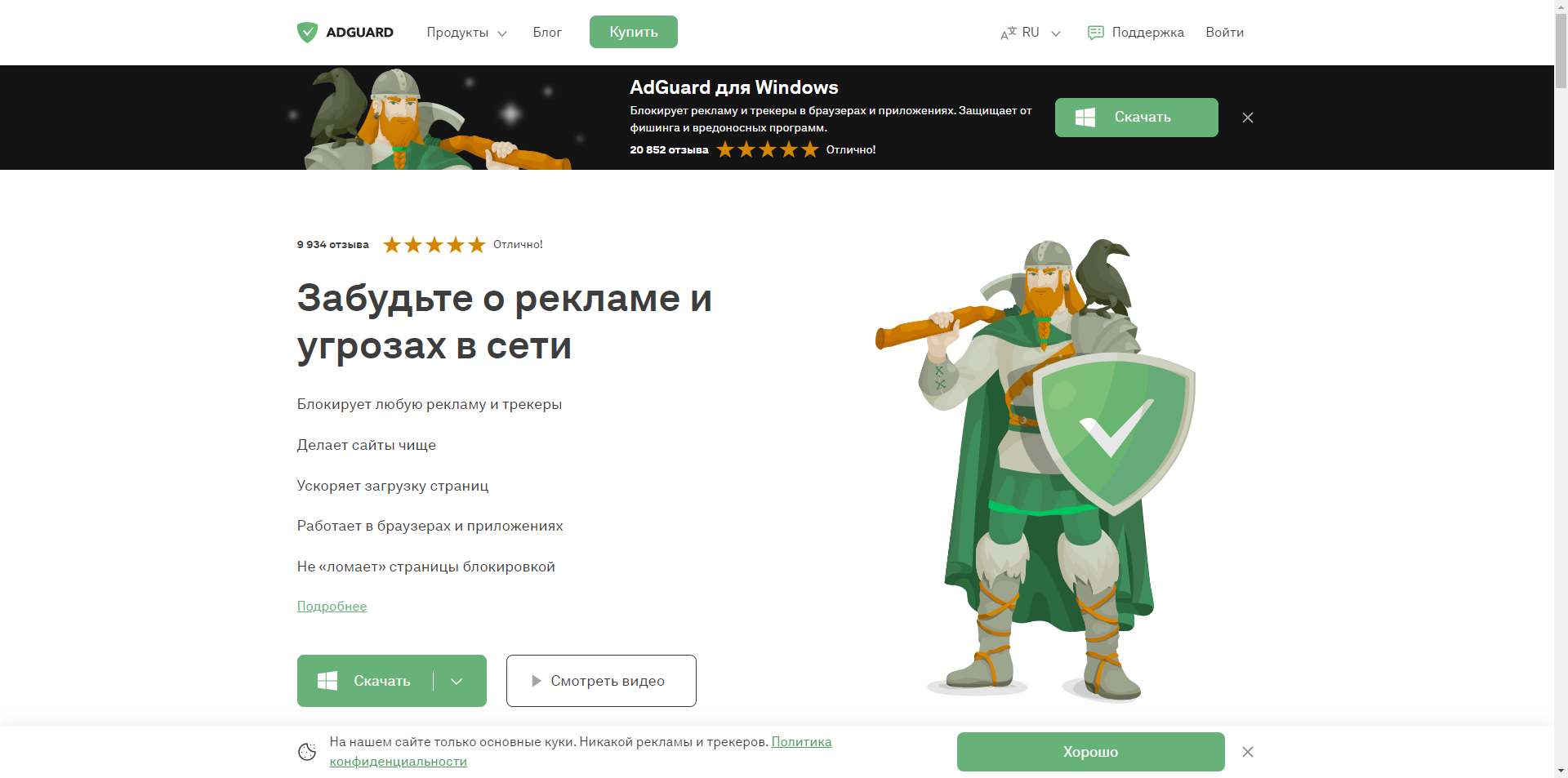This screenshot has width=1568, height=778.
Task: Click the green Купить button
Action: 634,32
